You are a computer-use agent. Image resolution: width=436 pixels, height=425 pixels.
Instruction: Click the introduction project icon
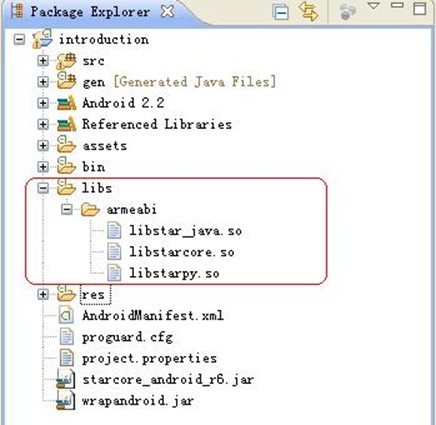[42, 39]
